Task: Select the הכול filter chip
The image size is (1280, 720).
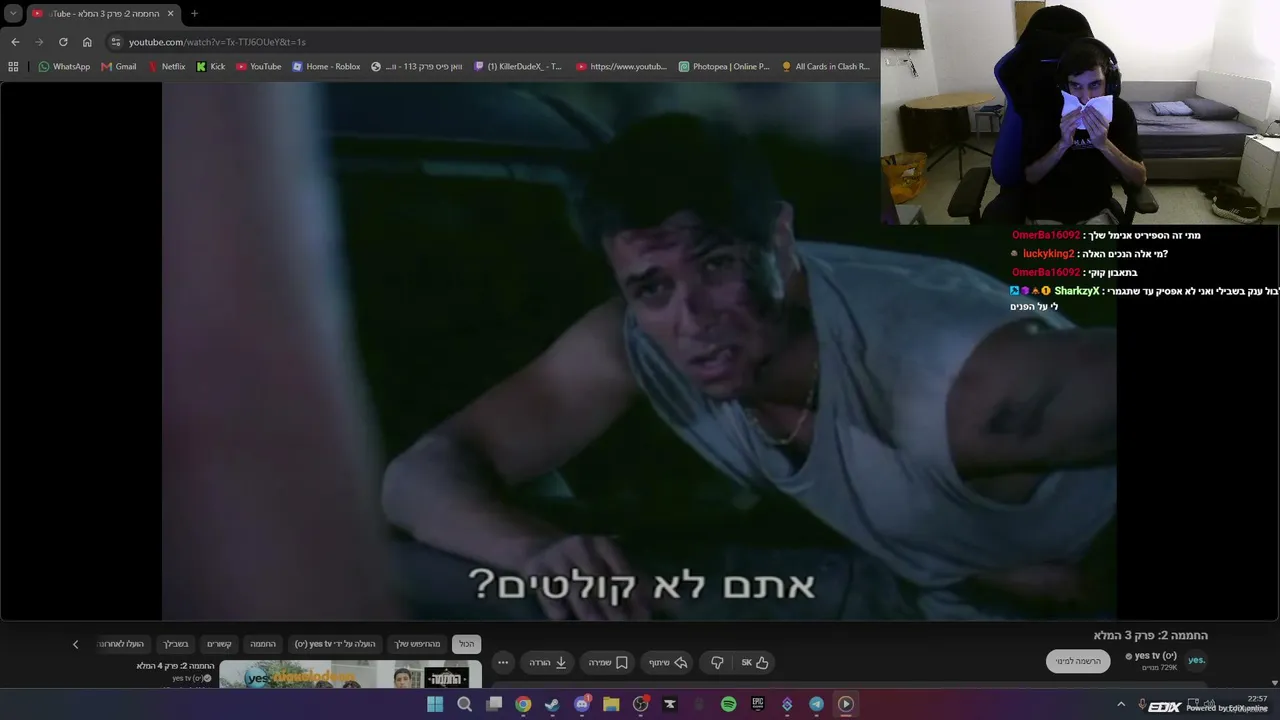Action: (x=466, y=644)
